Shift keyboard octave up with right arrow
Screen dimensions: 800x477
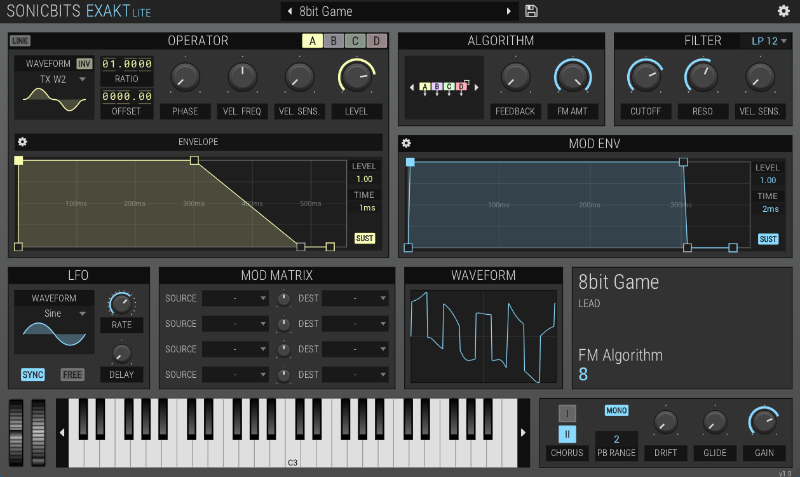[x=522, y=432]
